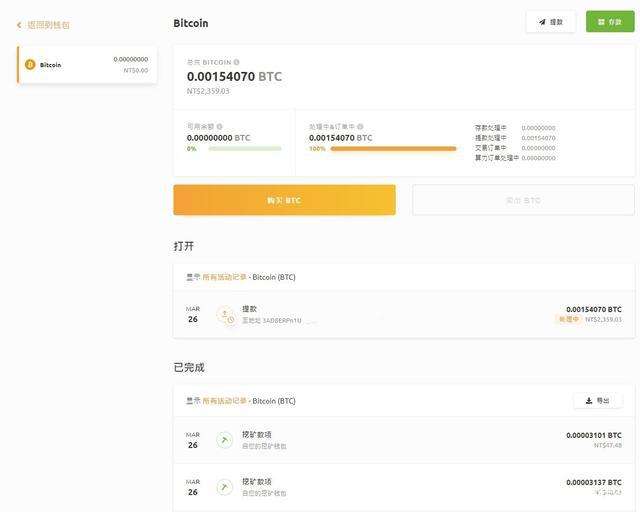This screenshot has width=640, height=512.
Task: Click the mining pickaxe icon for 0.00003137 BTC
Action: click(224, 487)
